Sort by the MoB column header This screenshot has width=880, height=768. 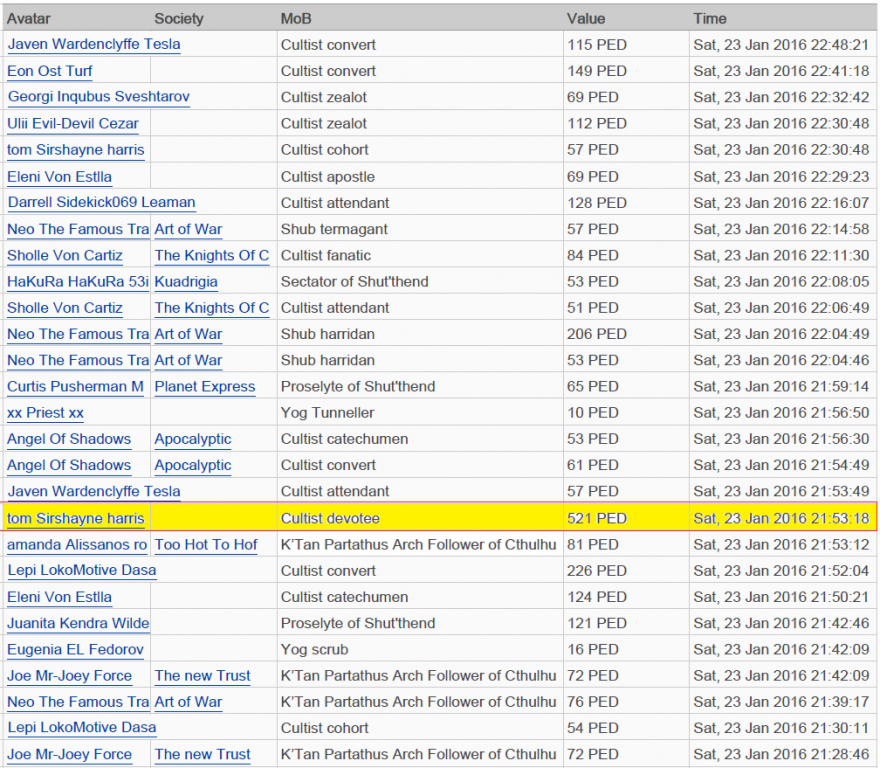pyautogui.click(x=296, y=18)
